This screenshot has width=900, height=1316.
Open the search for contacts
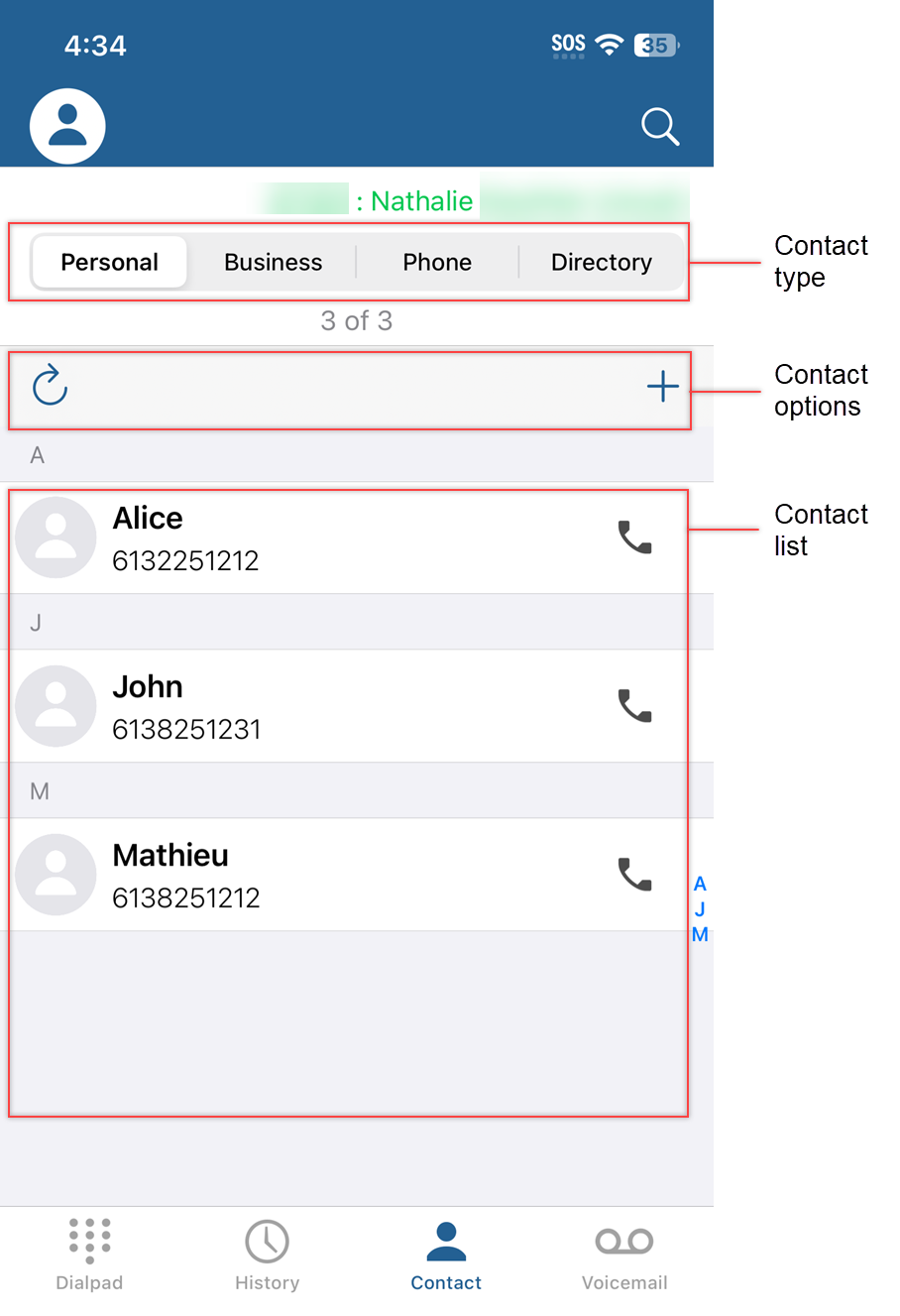point(659,126)
